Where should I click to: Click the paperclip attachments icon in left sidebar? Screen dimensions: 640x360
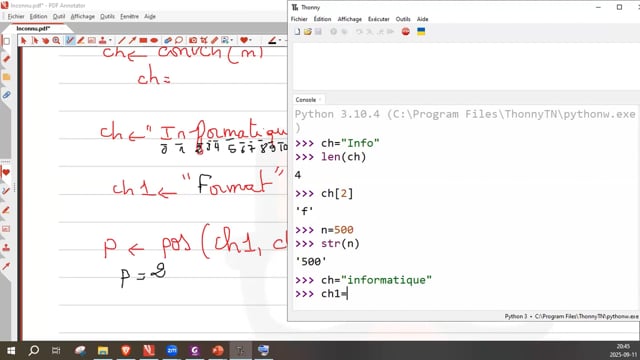6,95
